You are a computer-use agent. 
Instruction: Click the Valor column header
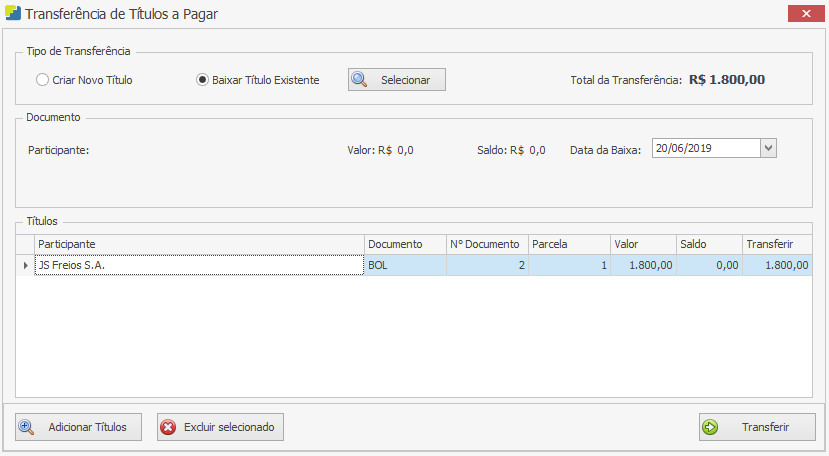642,244
